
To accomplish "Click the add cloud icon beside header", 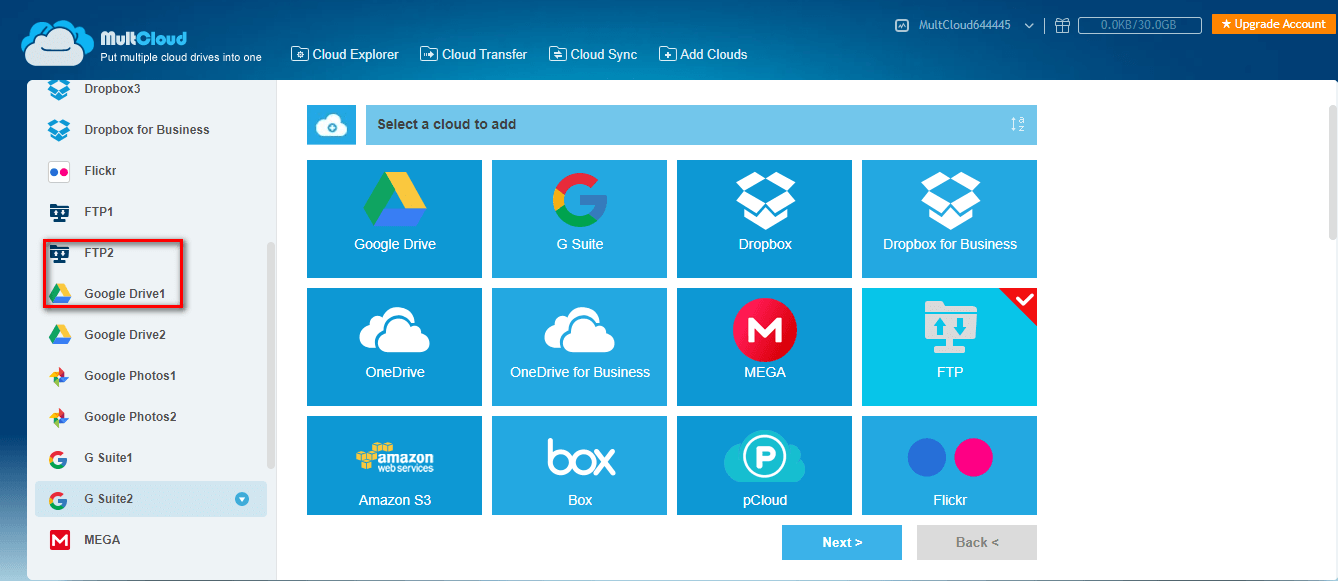I will [331, 125].
